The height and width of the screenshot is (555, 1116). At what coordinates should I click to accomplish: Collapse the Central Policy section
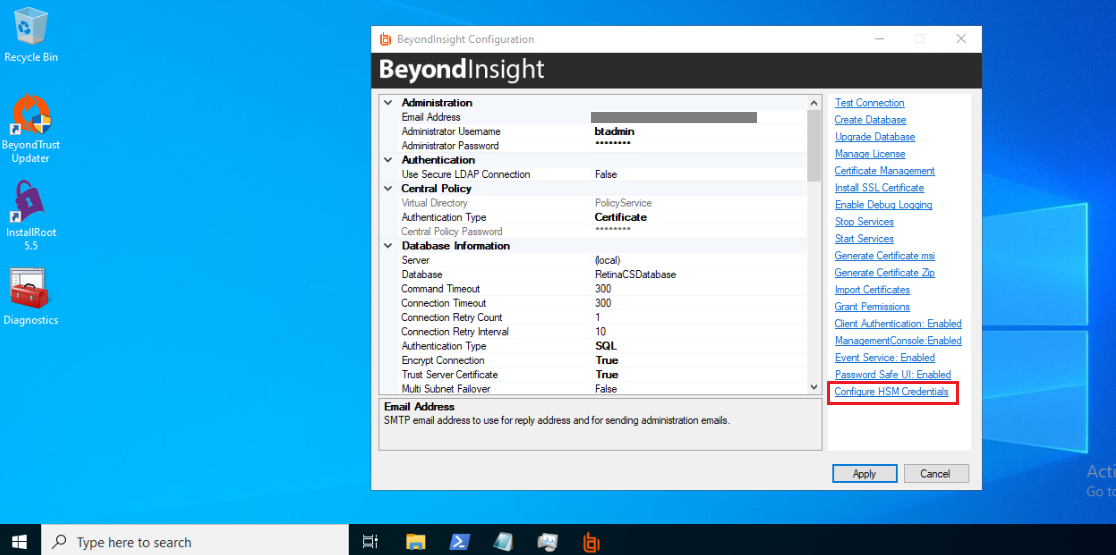[x=388, y=189]
